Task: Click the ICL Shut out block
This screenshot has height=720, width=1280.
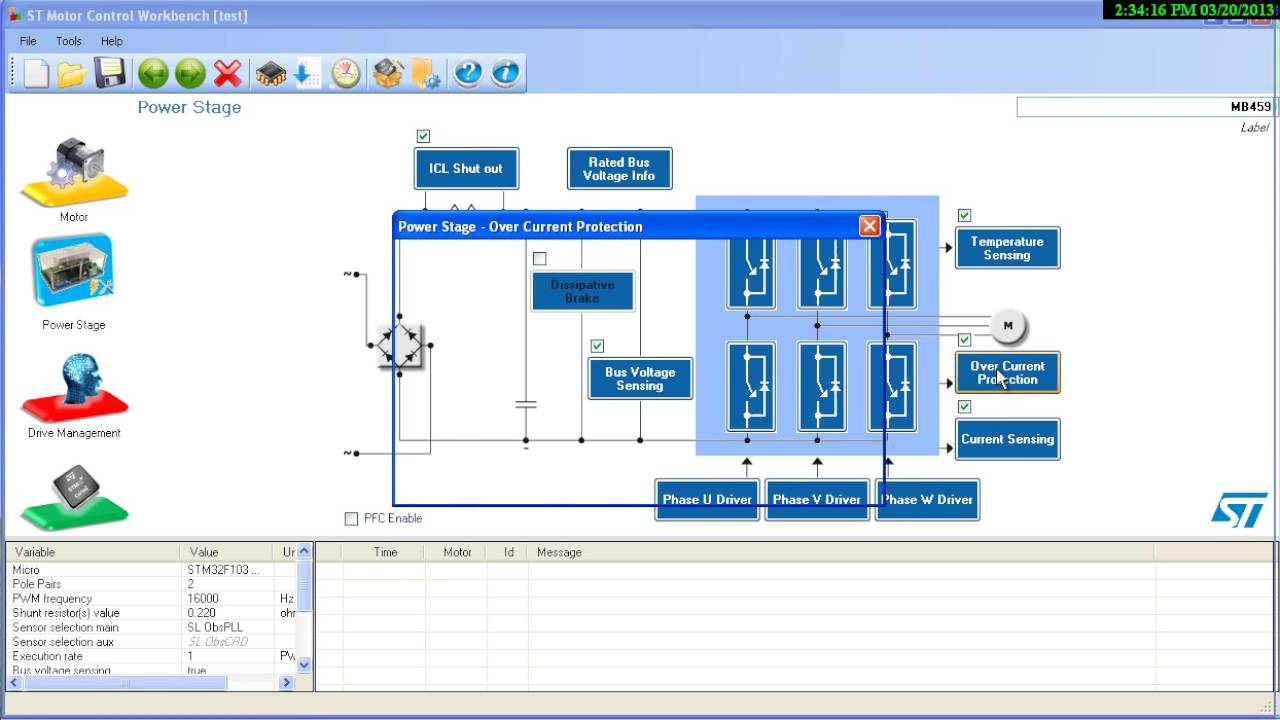Action: point(466,168)
